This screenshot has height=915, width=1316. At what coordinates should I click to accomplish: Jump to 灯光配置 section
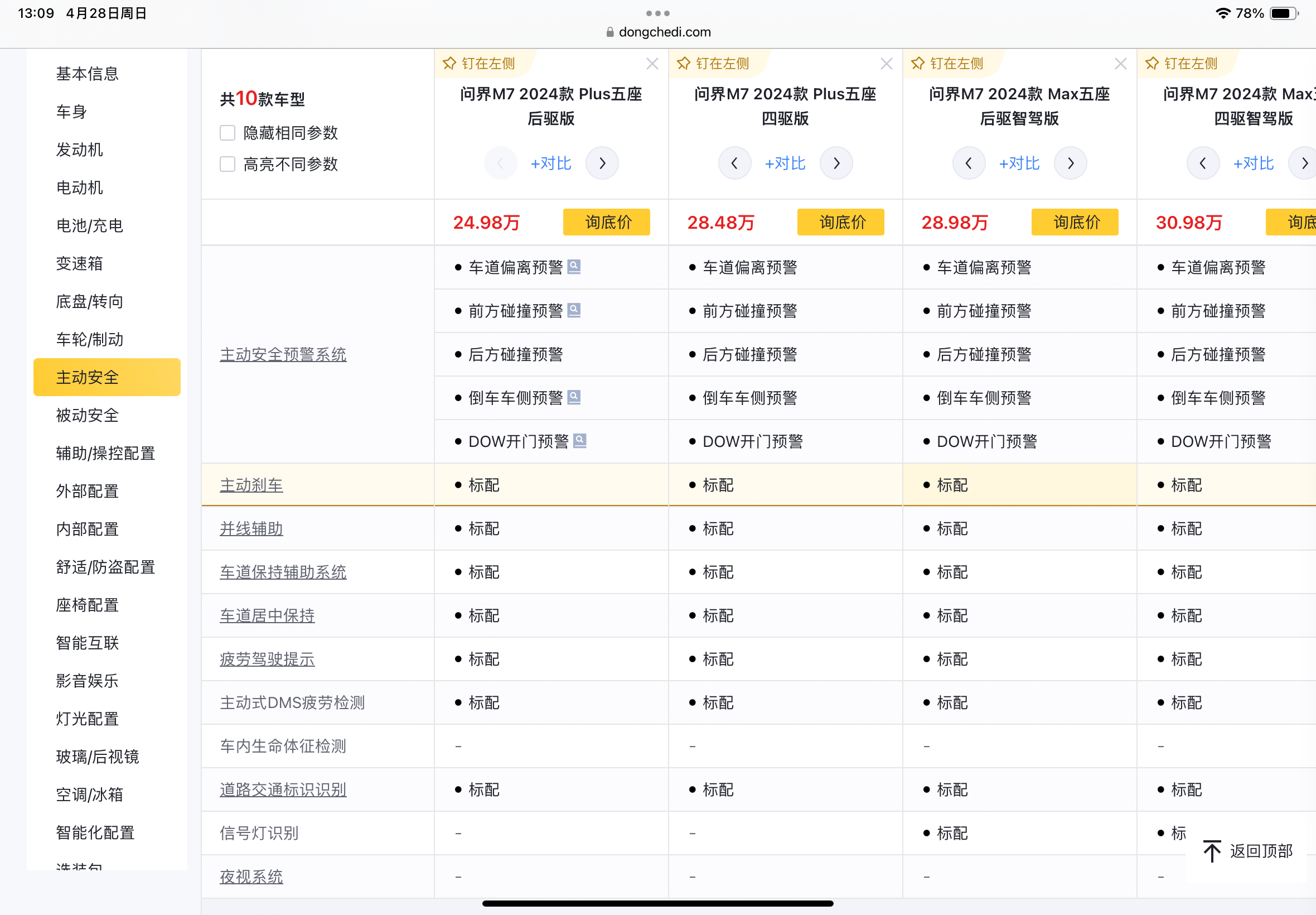click(87, 719)
